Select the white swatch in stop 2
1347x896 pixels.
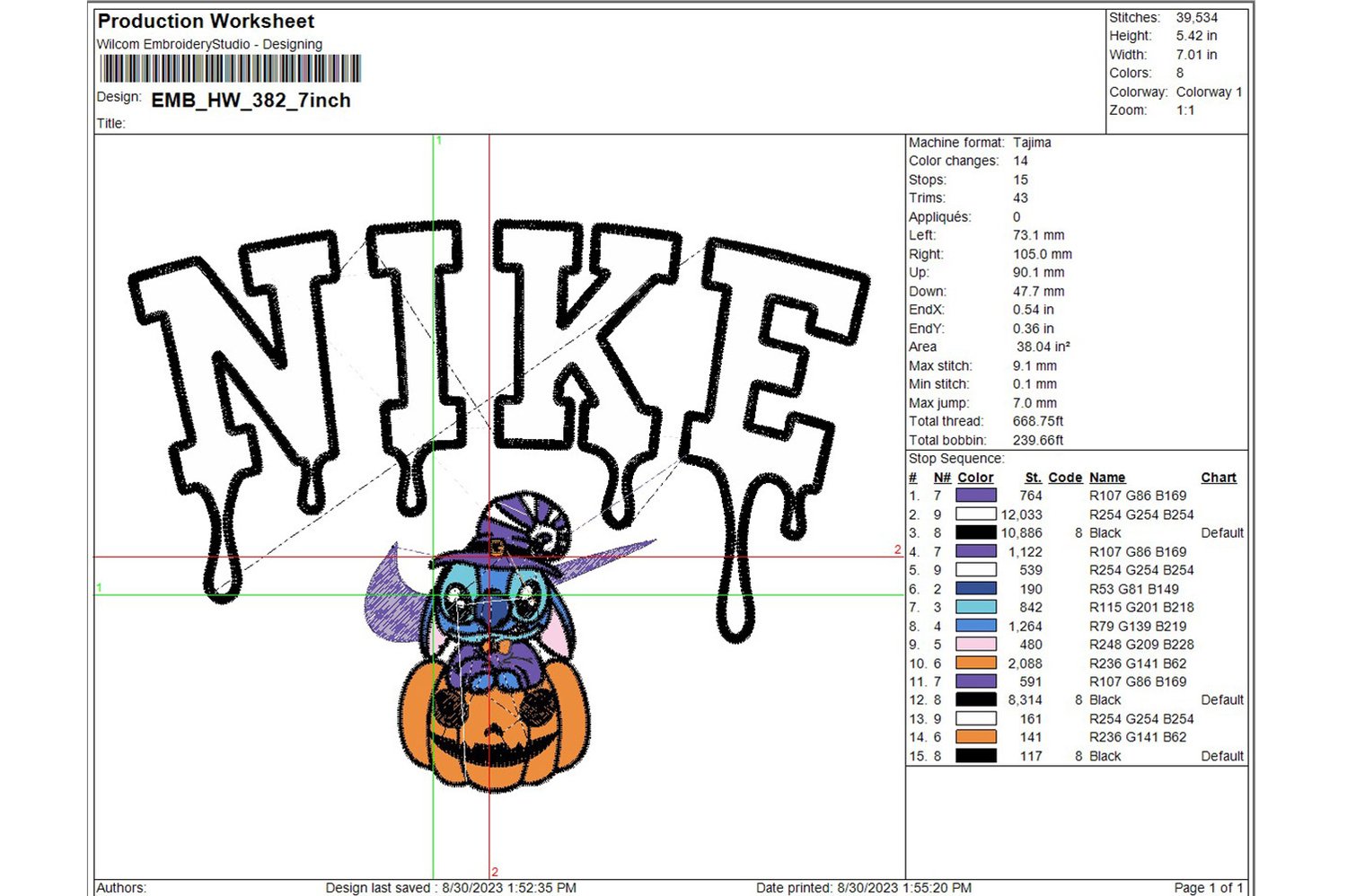[x=975, y=514]
